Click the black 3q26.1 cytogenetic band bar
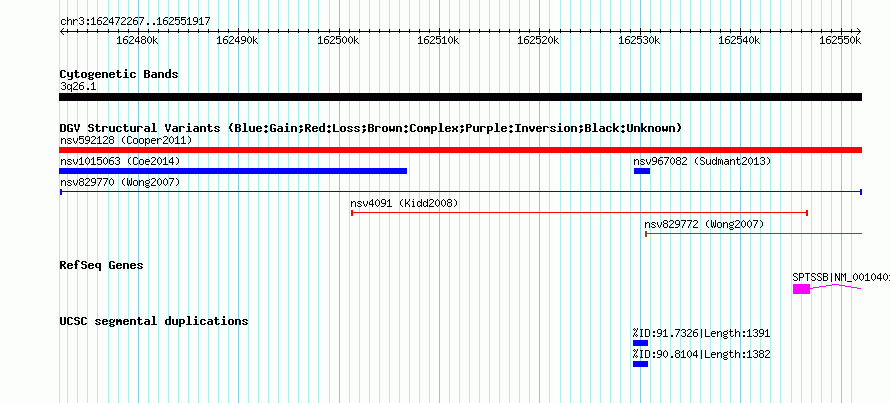The width and height of the screenshot is (890, 403). (x=460, y=97)
